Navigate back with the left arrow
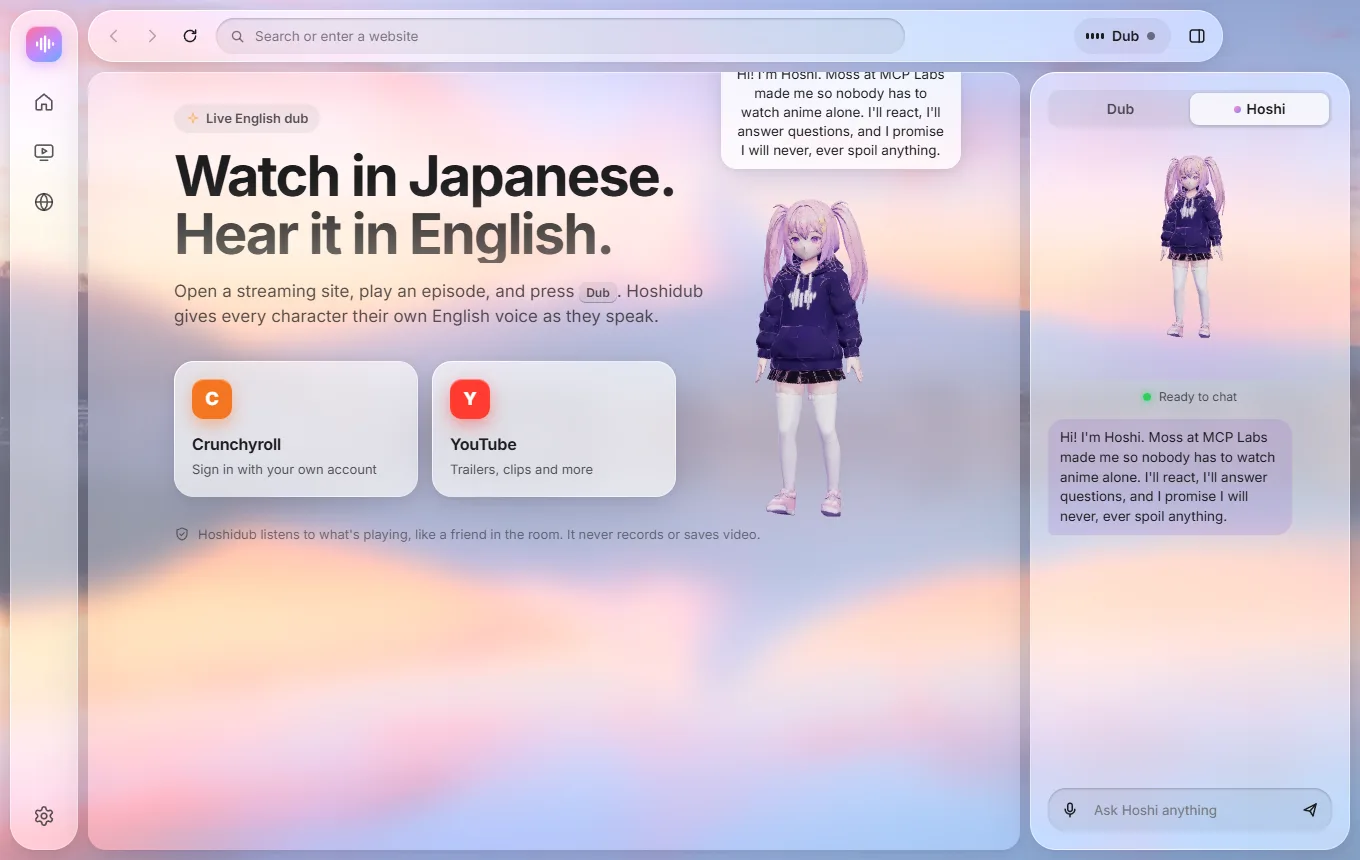Image resolution: width=1360 pixels, height=860 pixels. 114,36
